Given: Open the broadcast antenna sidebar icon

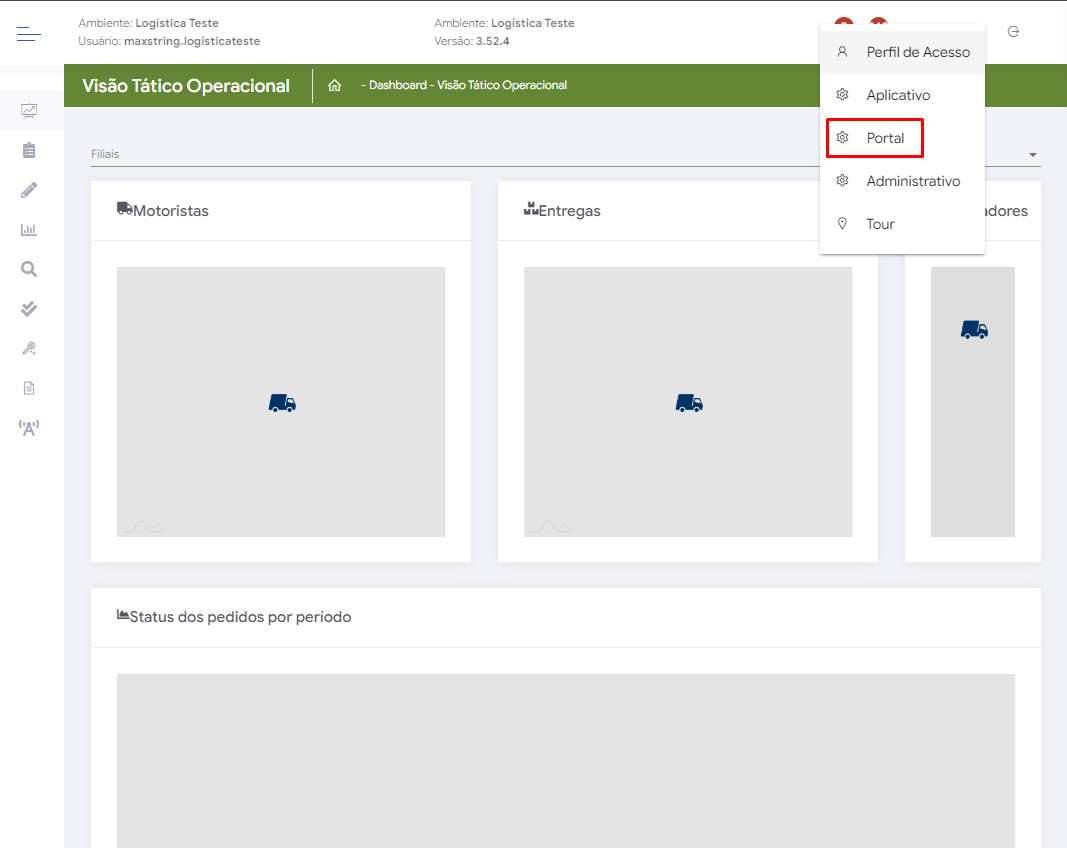Looking at the screenshot, I should click(29, 428).
